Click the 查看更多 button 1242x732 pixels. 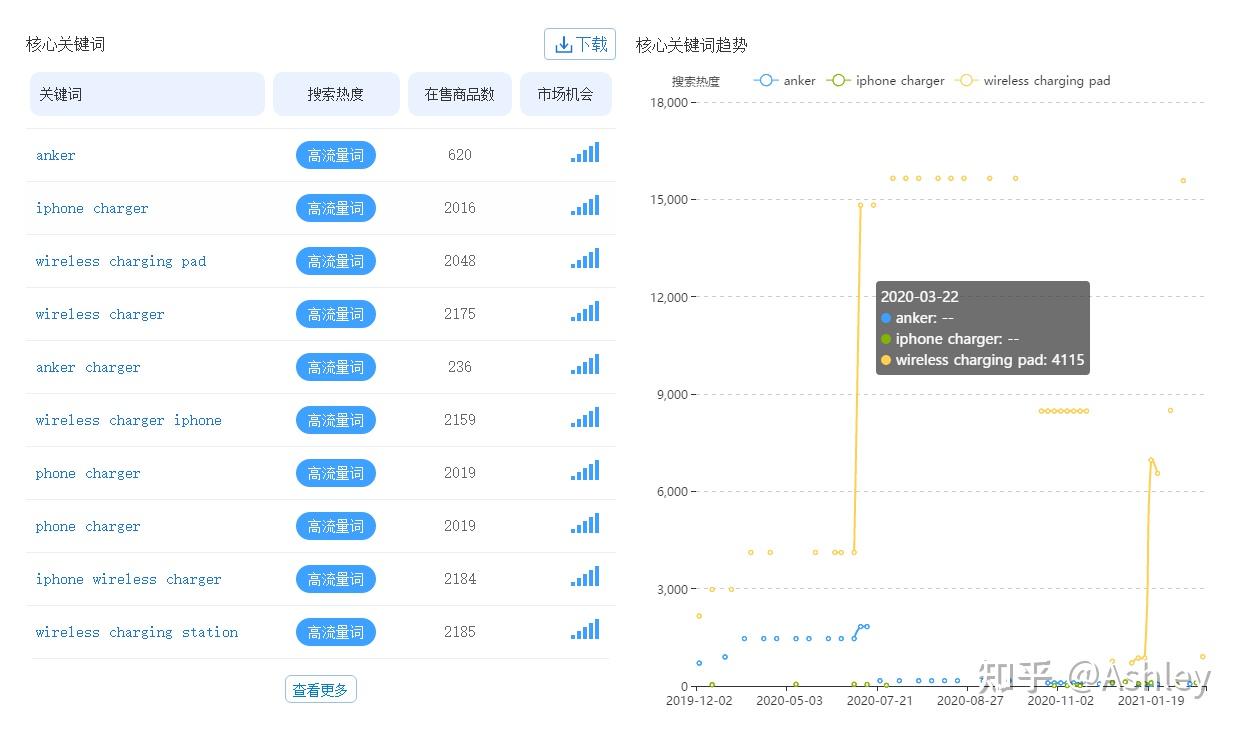coord(320,690)
